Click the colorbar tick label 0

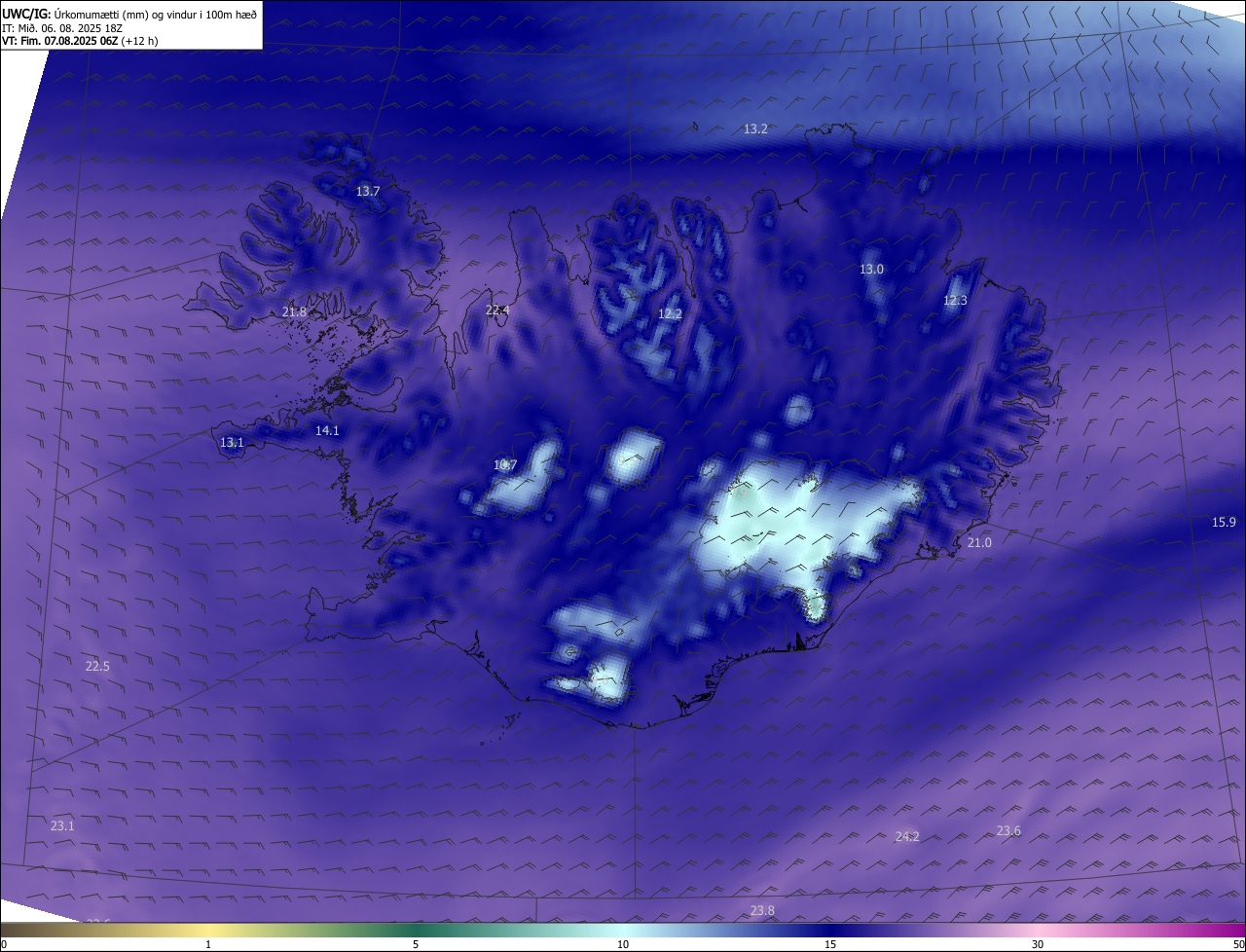[4, 944]
